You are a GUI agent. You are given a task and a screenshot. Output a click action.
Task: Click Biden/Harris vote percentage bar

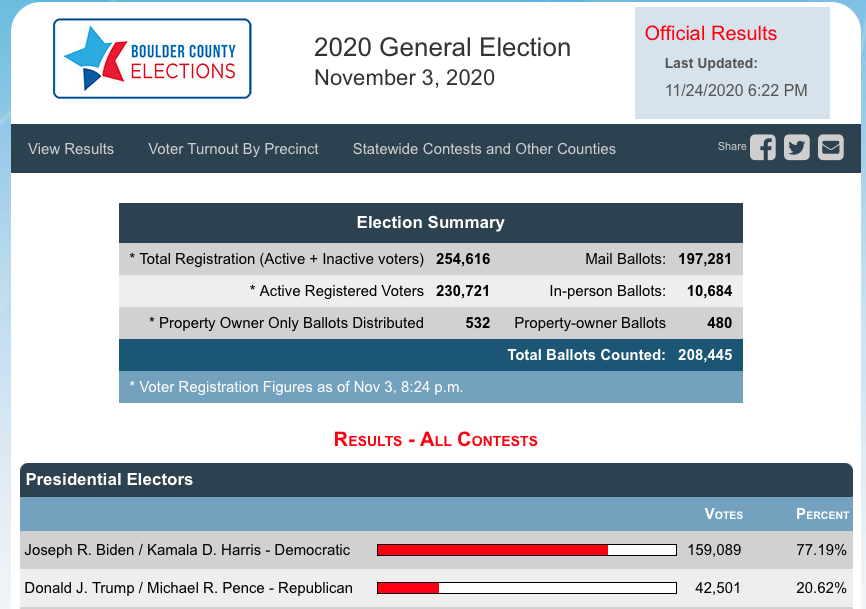pos(526,550)
